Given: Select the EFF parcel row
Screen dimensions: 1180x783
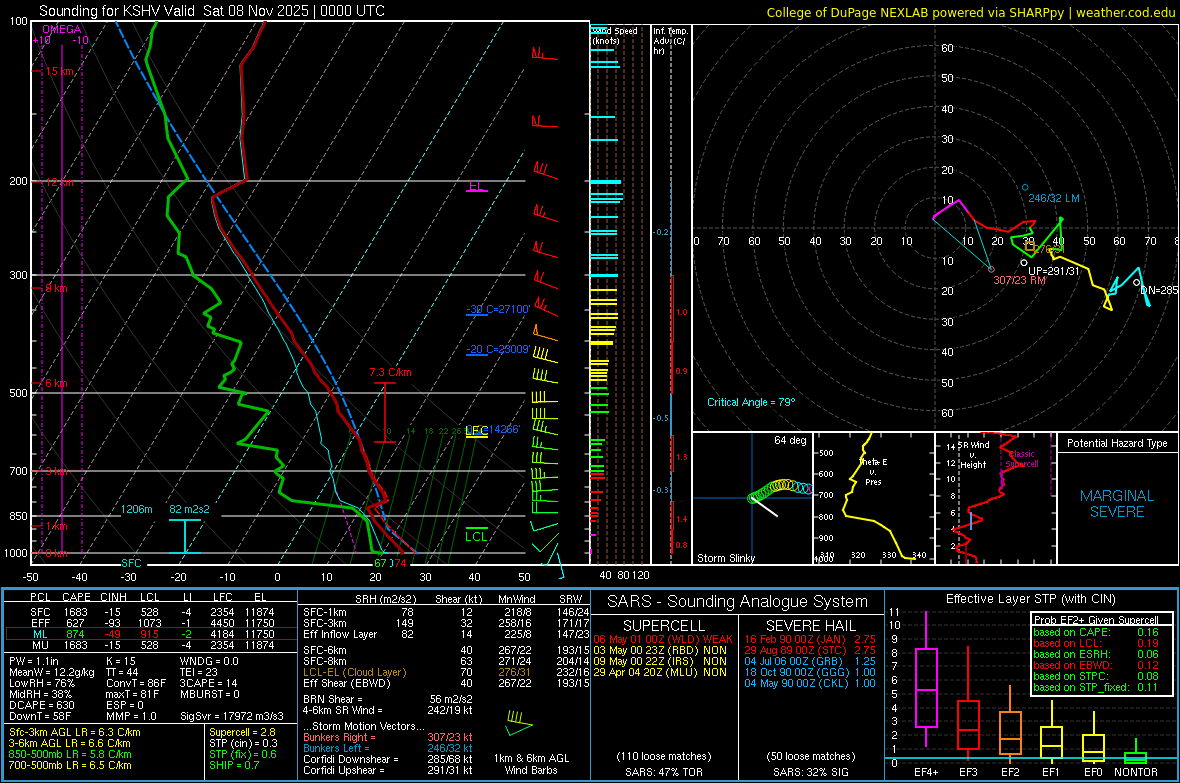Looking at the screenshot, I should tap(151, 623).
